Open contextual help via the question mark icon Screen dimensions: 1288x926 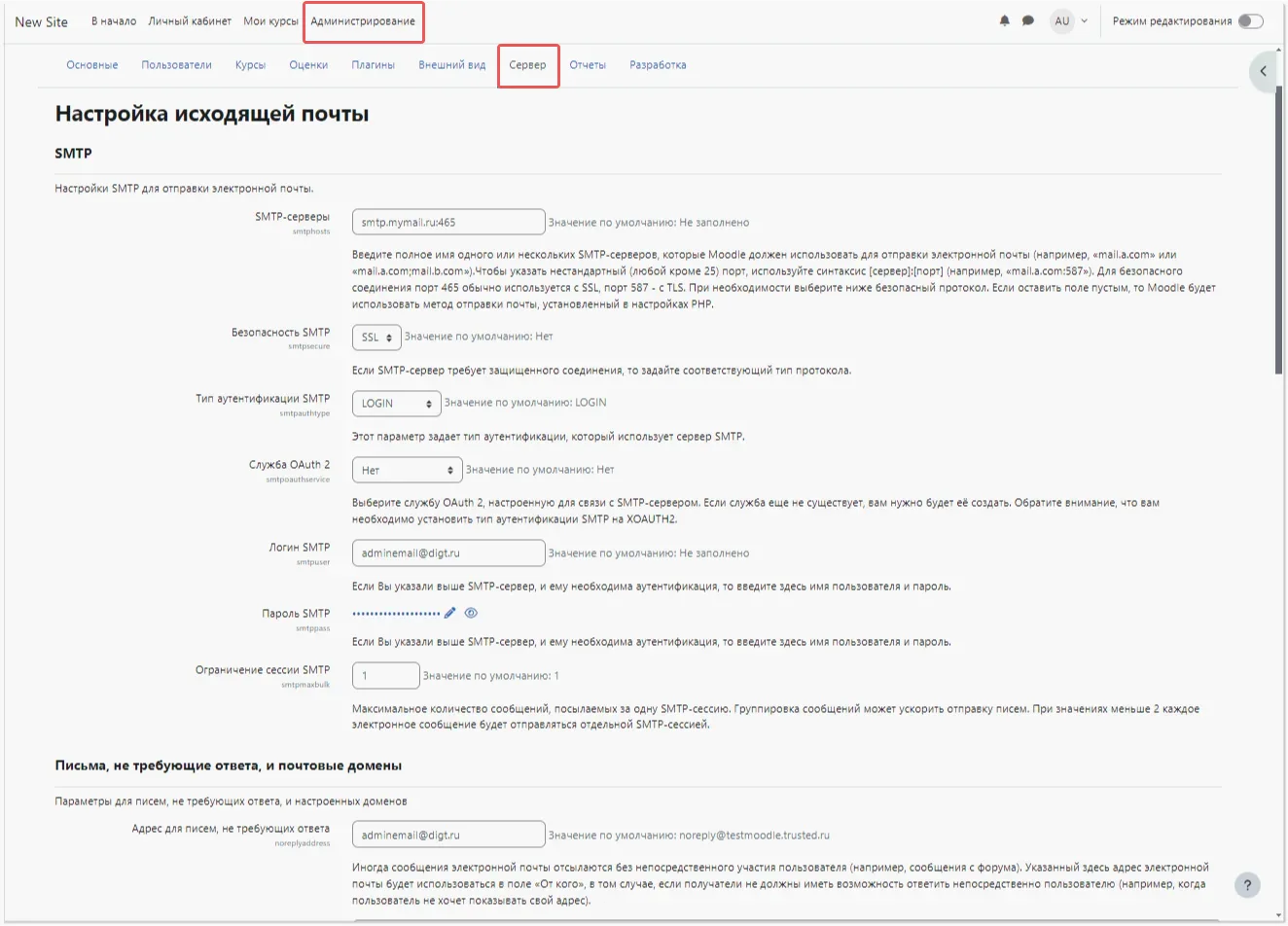click(x=1248, y=885)
